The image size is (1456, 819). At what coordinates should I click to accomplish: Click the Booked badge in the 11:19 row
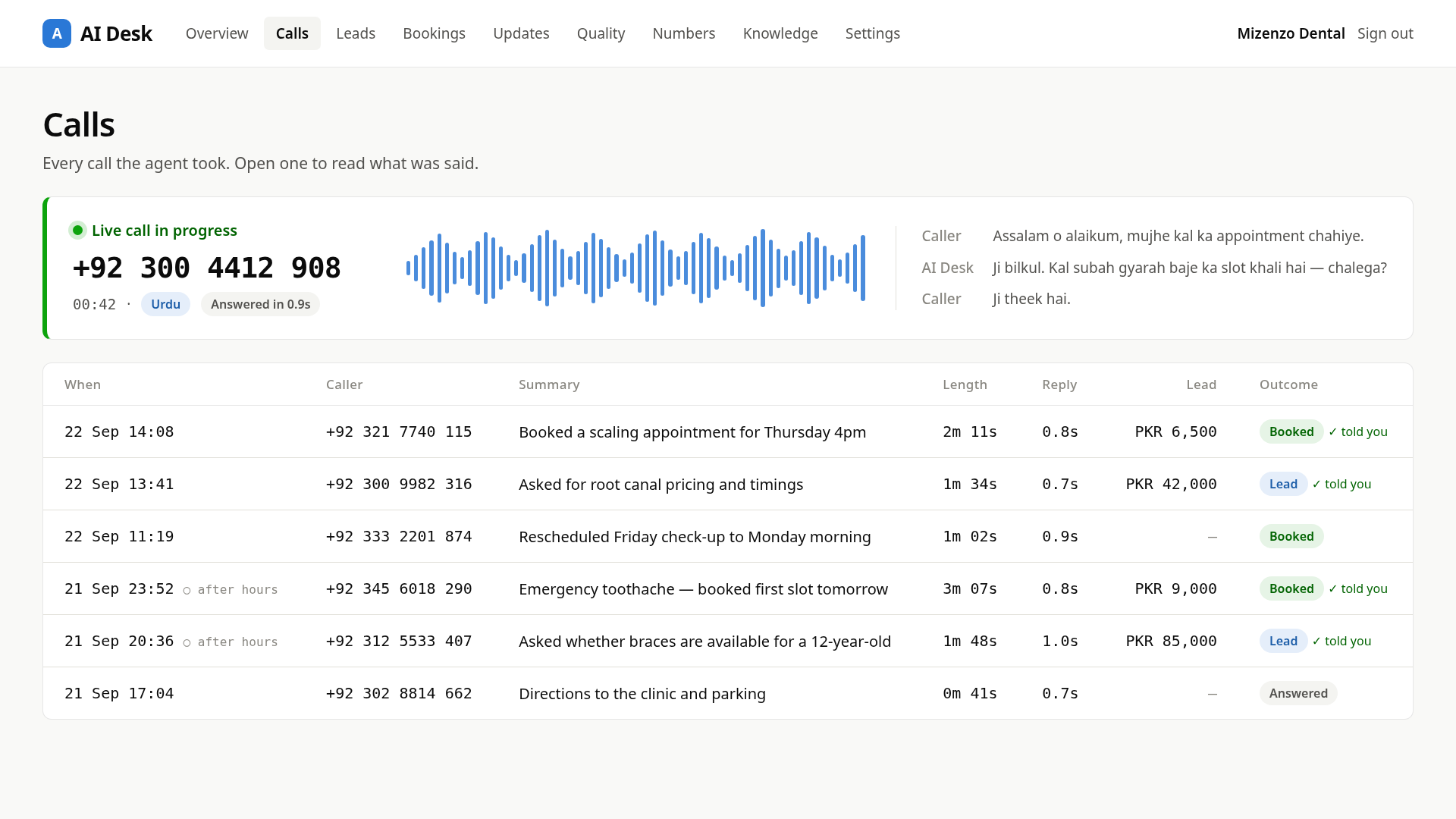[1291, 536]
